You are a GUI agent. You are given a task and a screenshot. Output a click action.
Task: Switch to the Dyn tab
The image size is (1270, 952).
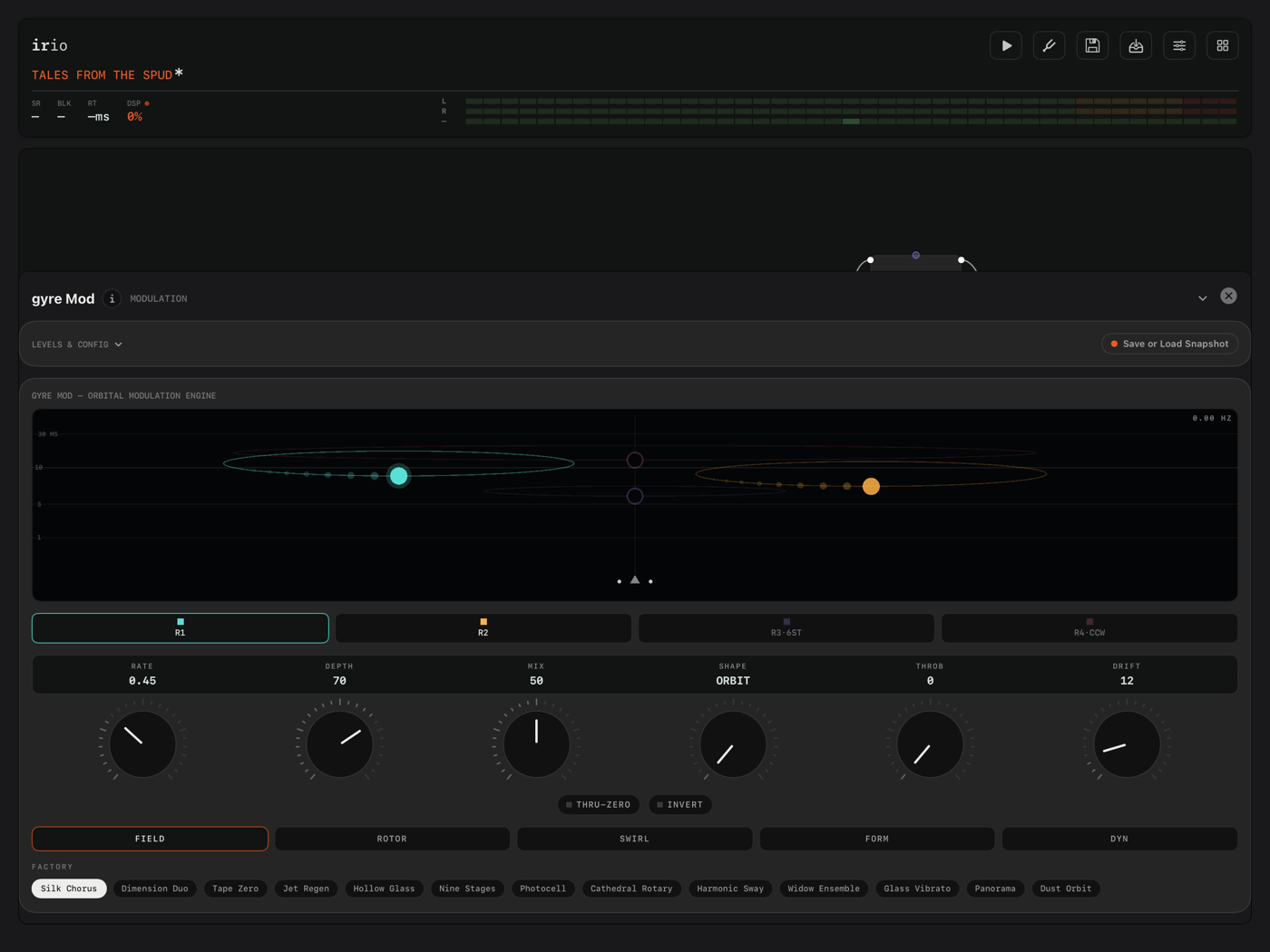tap(1119, 839)
